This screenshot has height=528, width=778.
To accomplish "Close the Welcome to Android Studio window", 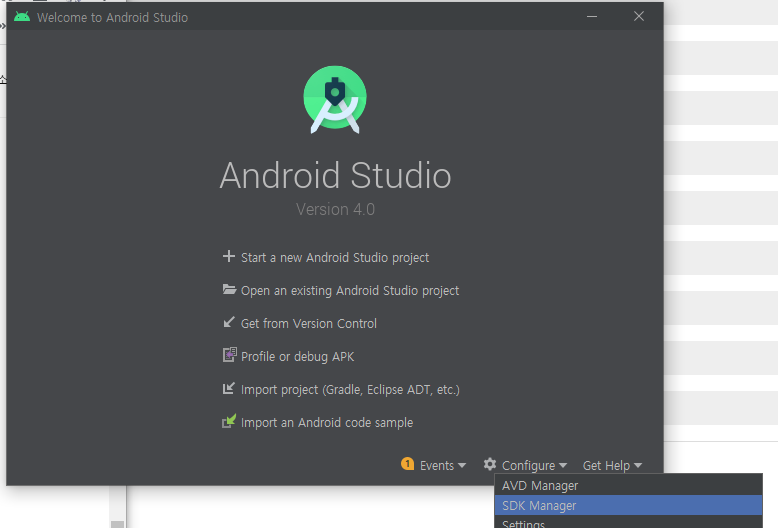I will [x=639, y=16].
